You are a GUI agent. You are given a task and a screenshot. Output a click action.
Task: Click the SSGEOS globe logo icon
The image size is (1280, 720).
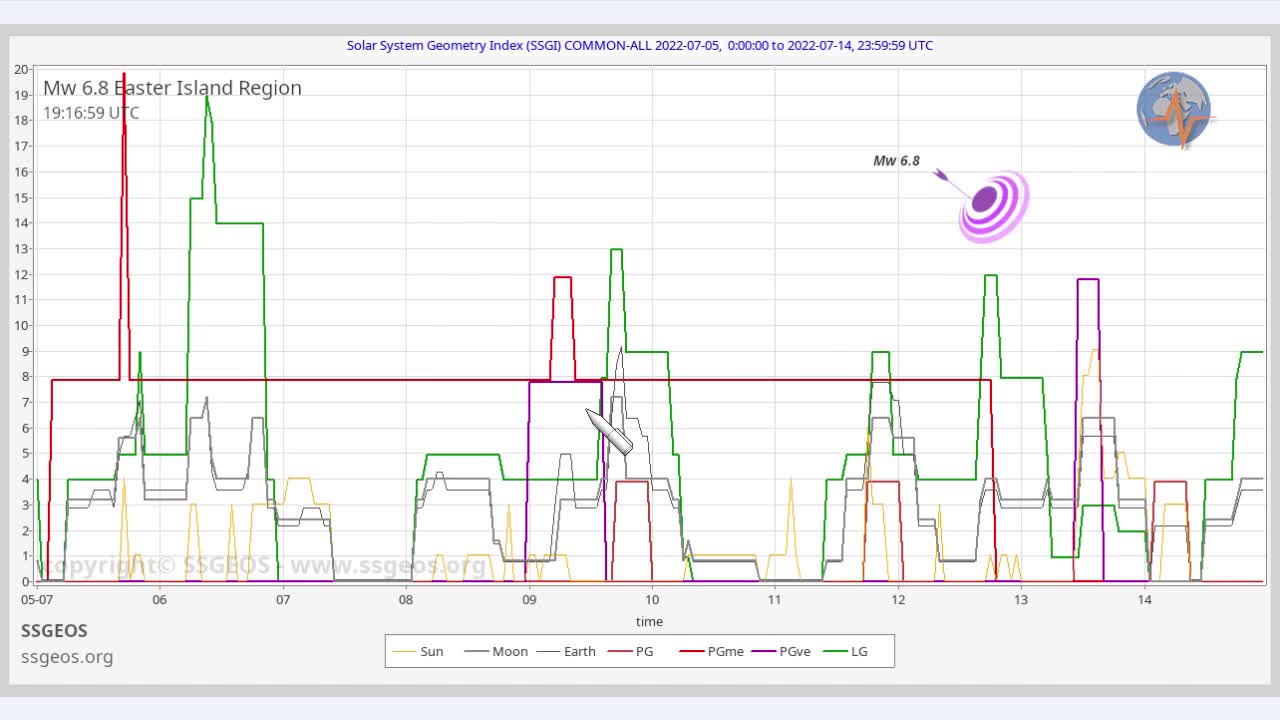point(1175,110)
